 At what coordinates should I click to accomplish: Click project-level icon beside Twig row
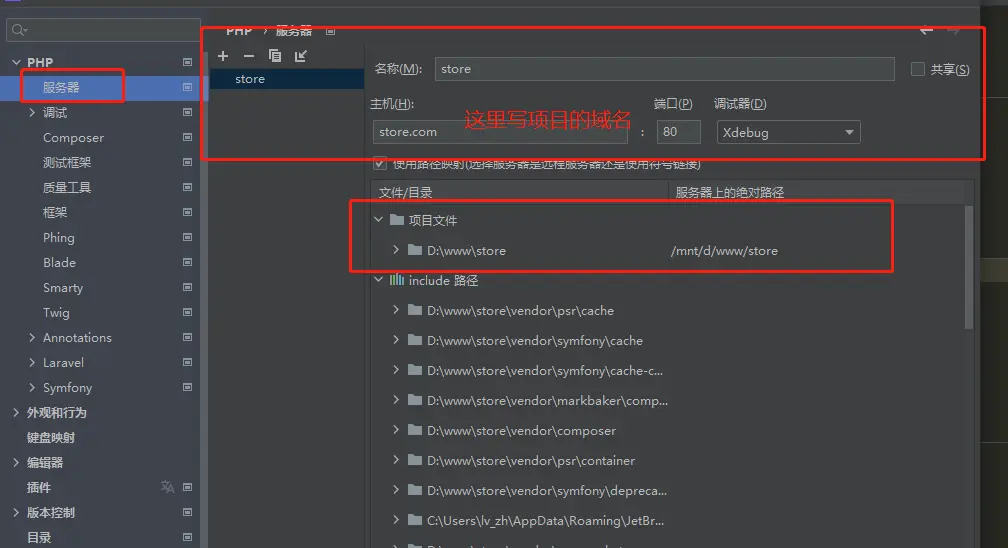pos(187,312)
